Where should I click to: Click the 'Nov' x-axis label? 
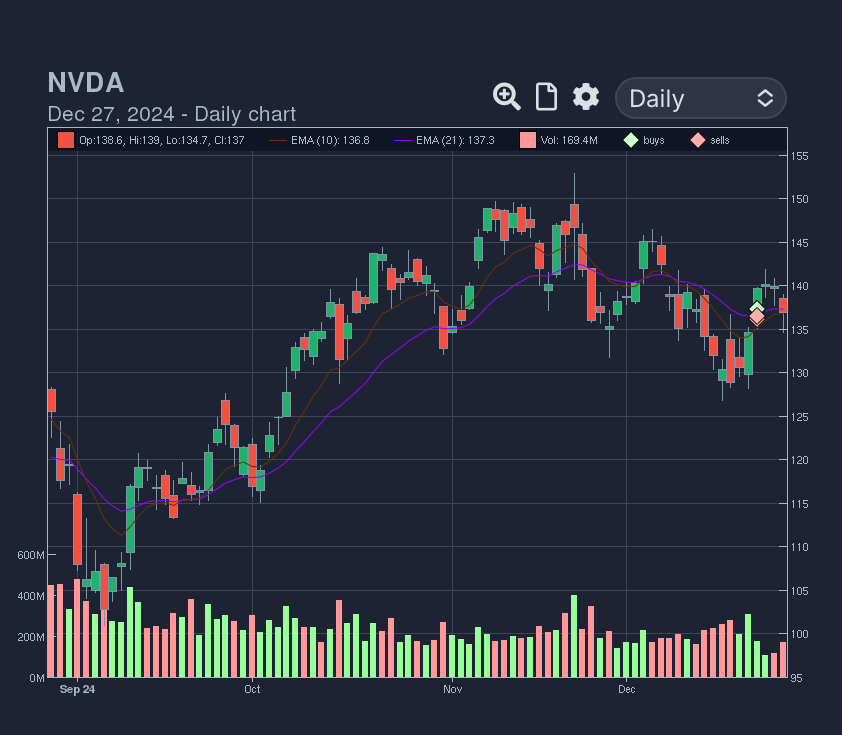(x=453, y=689)
